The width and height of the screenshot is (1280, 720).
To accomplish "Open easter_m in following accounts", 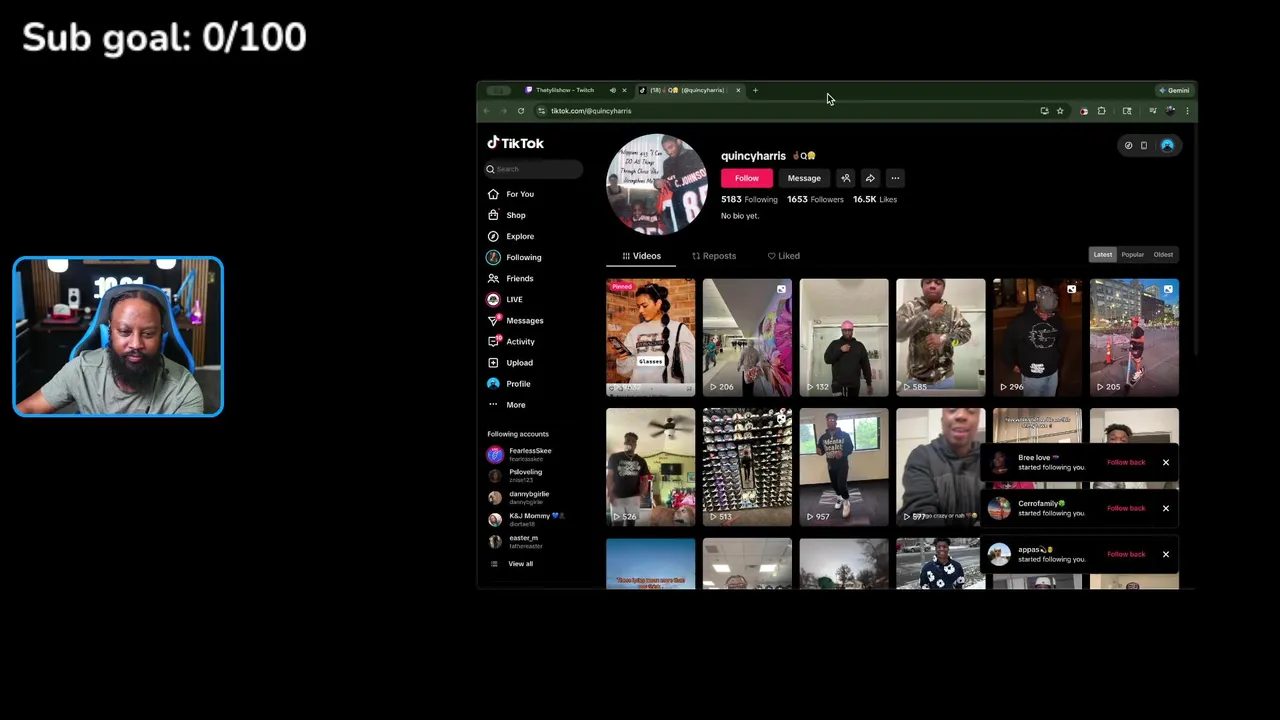I will click(516, 541).
